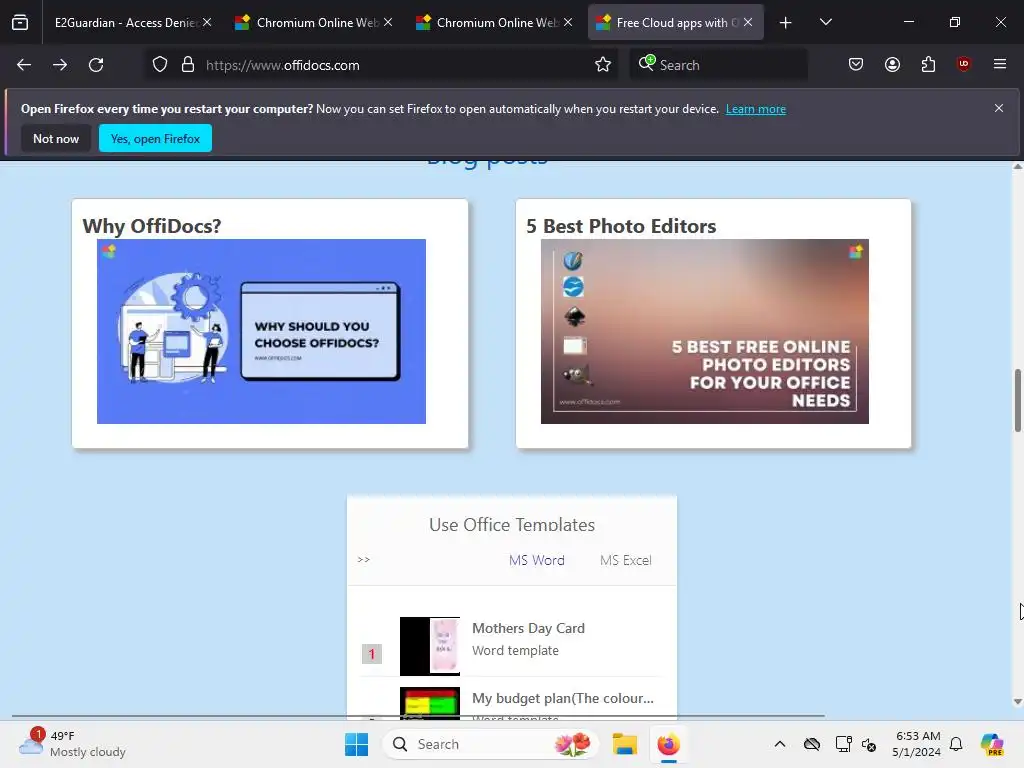Show hidden system tray icons chevron
The width and height of the screenshot is (1024, 768).
pyautogui.click(x=780, y=744)
